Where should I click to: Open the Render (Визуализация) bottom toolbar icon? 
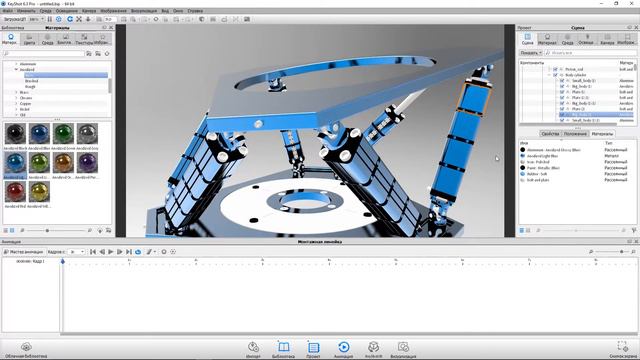click(x=403, y=350)
